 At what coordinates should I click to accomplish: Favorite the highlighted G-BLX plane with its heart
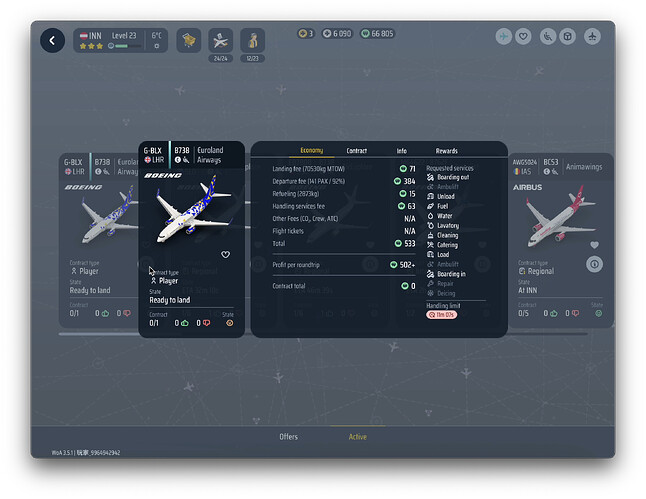pos(225,255)
